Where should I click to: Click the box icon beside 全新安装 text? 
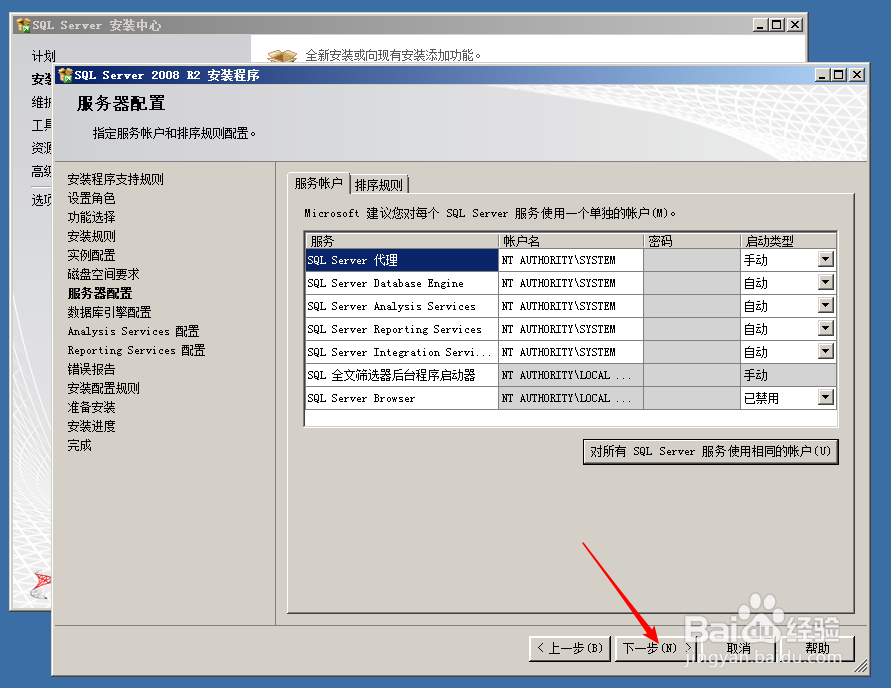coord(282,55)
